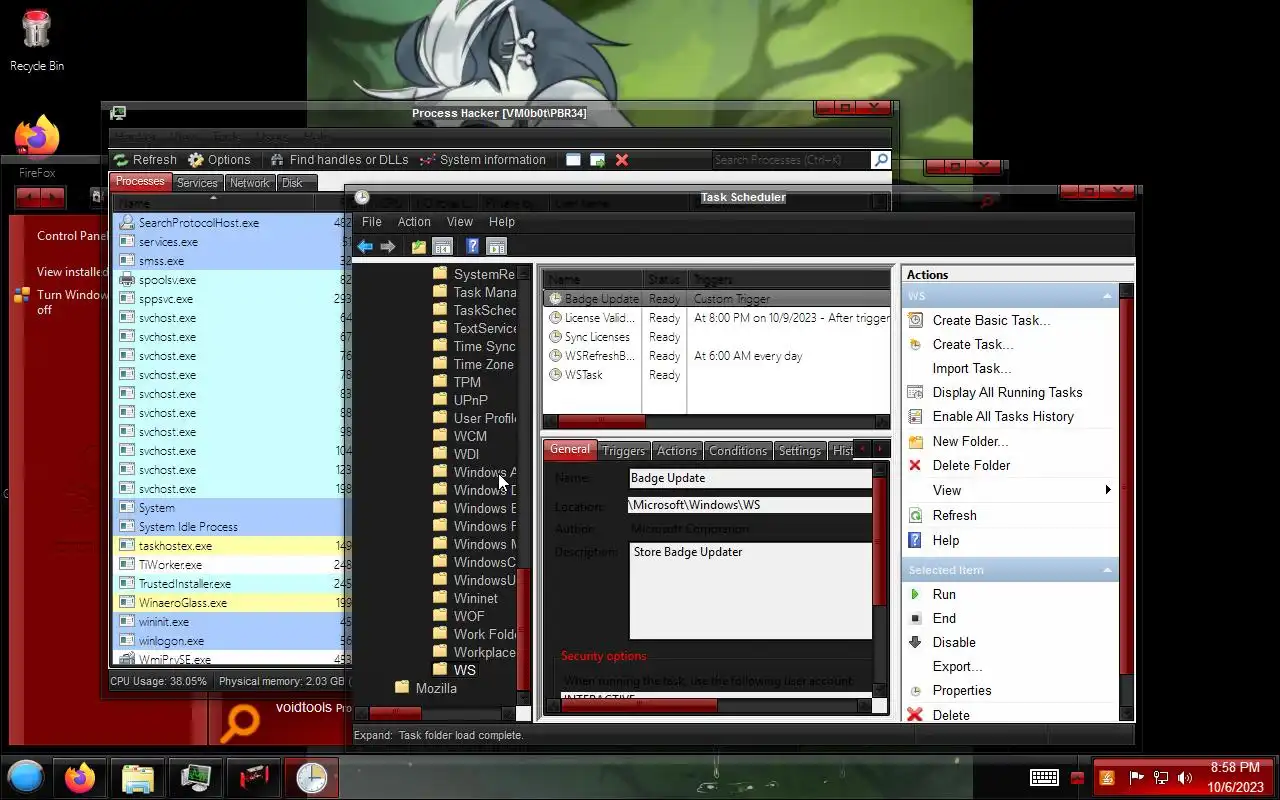Click the up-one-level folder icon in Task Scheduler
The height and width of the screenshot is (800, 1280).
[419, 247]
